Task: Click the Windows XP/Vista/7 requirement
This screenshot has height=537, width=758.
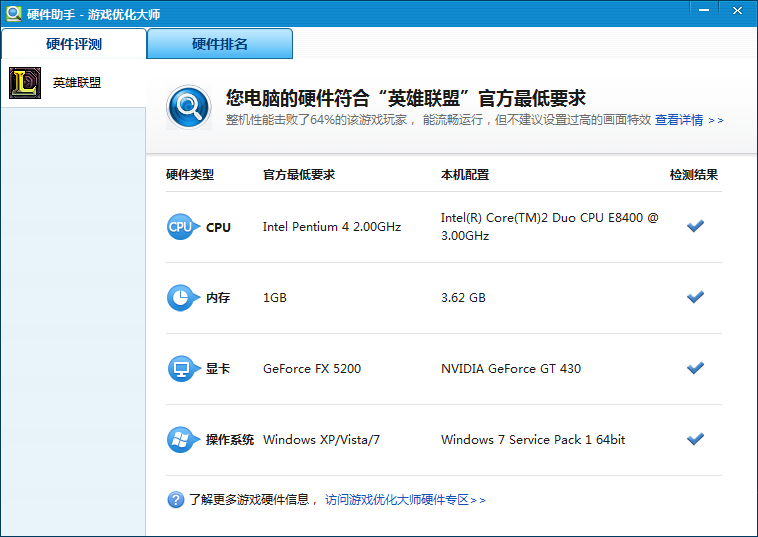Action: [321, 439]
